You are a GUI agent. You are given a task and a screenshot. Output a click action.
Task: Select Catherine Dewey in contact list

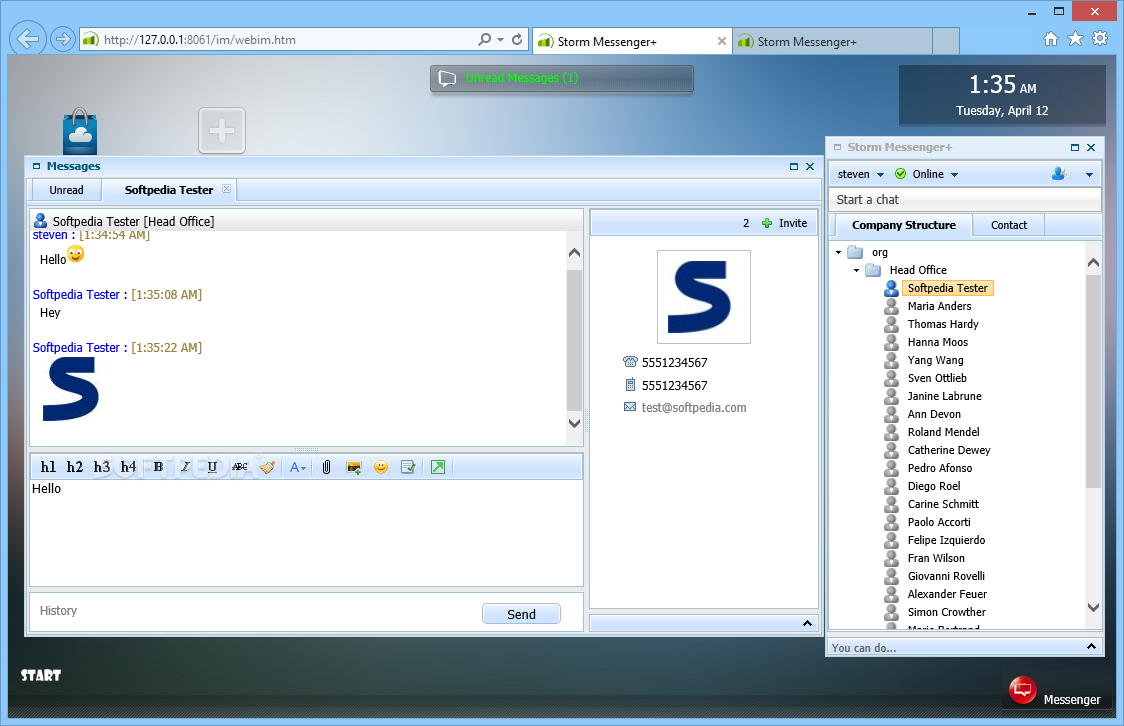[x=948, y=450]
